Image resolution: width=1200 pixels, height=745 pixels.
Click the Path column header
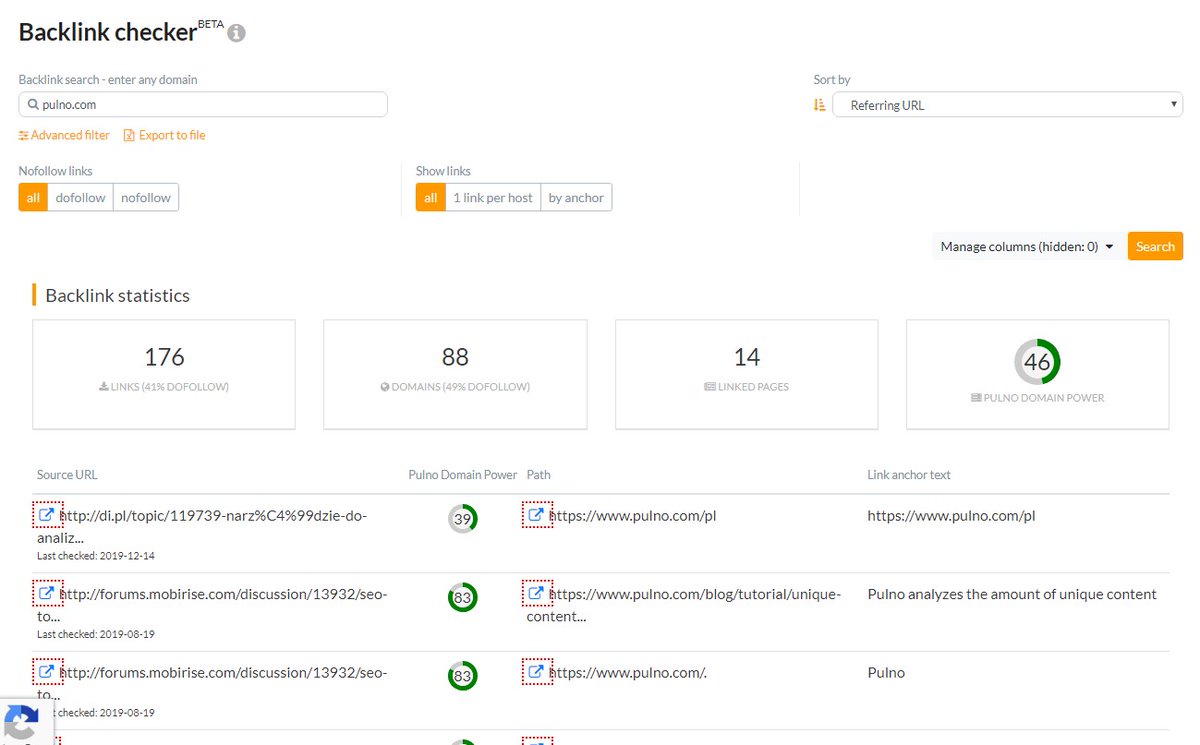click(539, 475)
